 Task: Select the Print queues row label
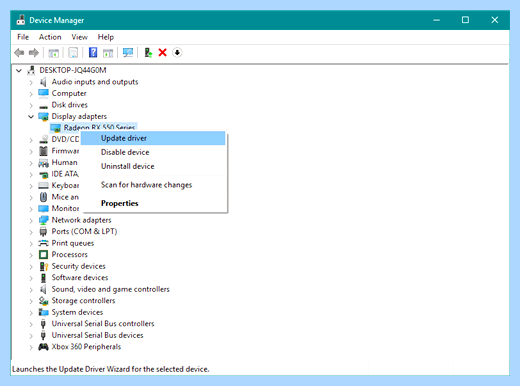[73, 243]
